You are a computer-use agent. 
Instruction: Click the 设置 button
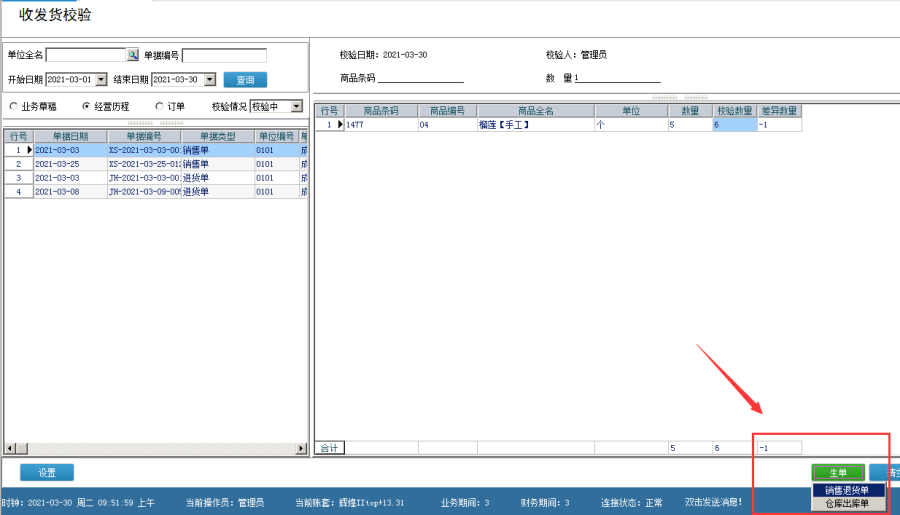[x=47, y=472]
